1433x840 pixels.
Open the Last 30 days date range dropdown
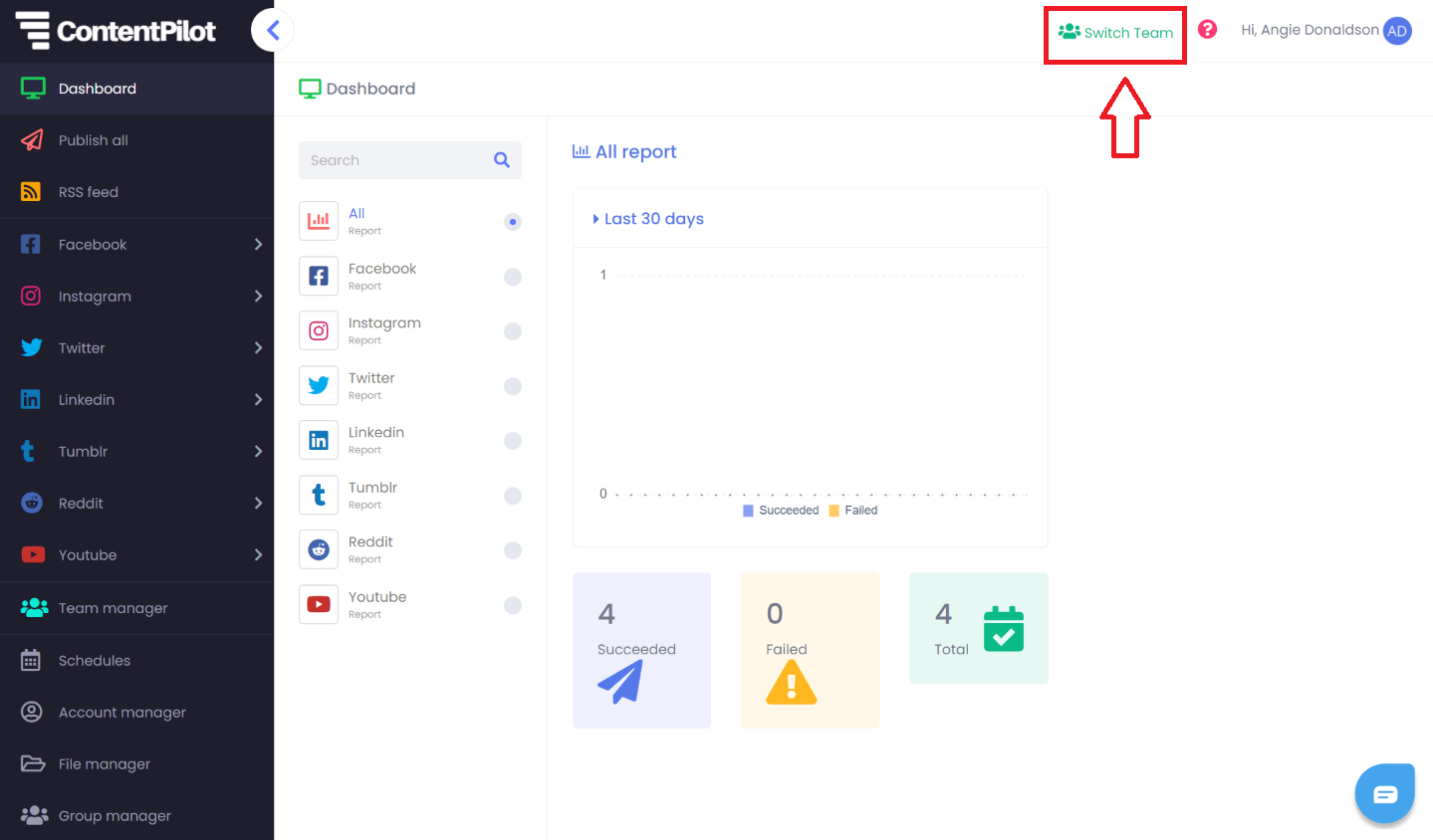tap(648, 219)
